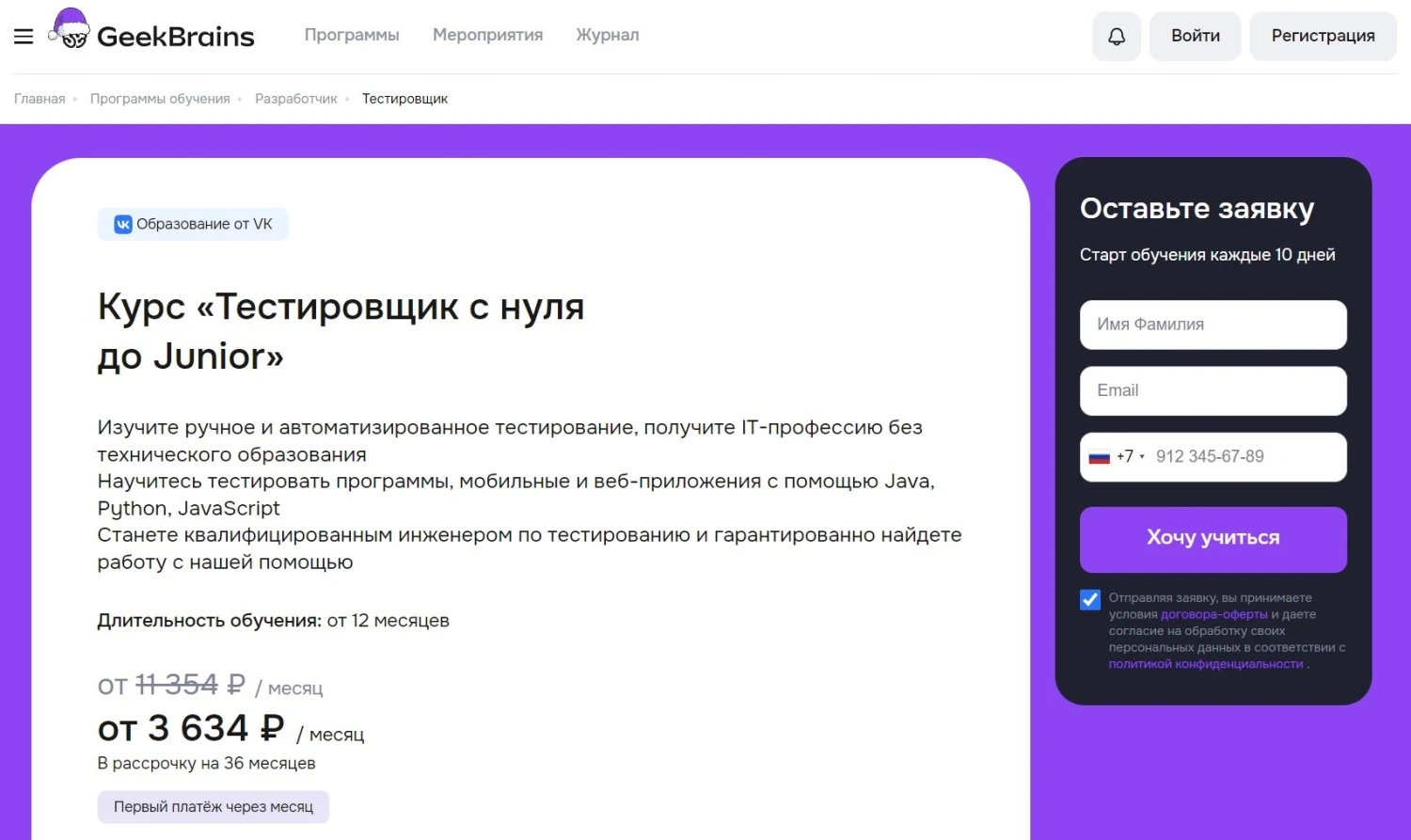1411x840 pixels.
Task: Focus the Email input field
Action: click(1213, 390)
